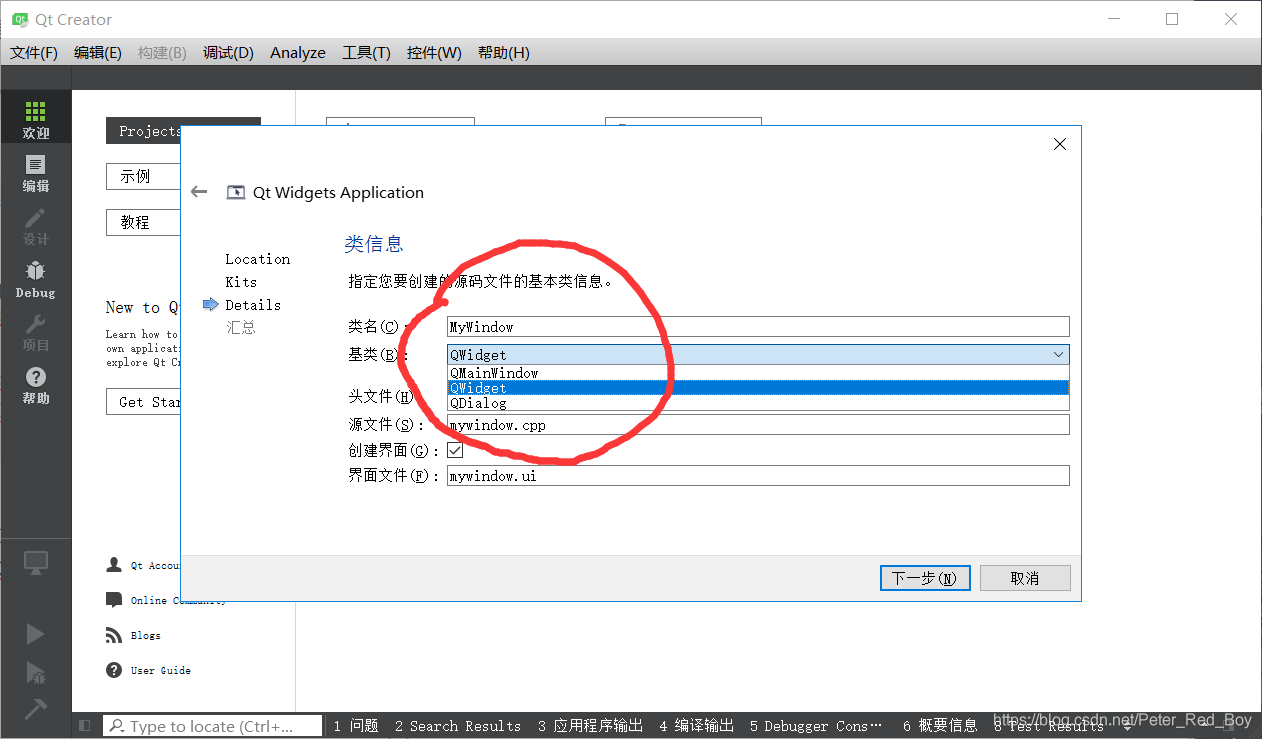Open the 2 Search Results pane
Screen dimensions: 1262x739
[x=457, y=726]
